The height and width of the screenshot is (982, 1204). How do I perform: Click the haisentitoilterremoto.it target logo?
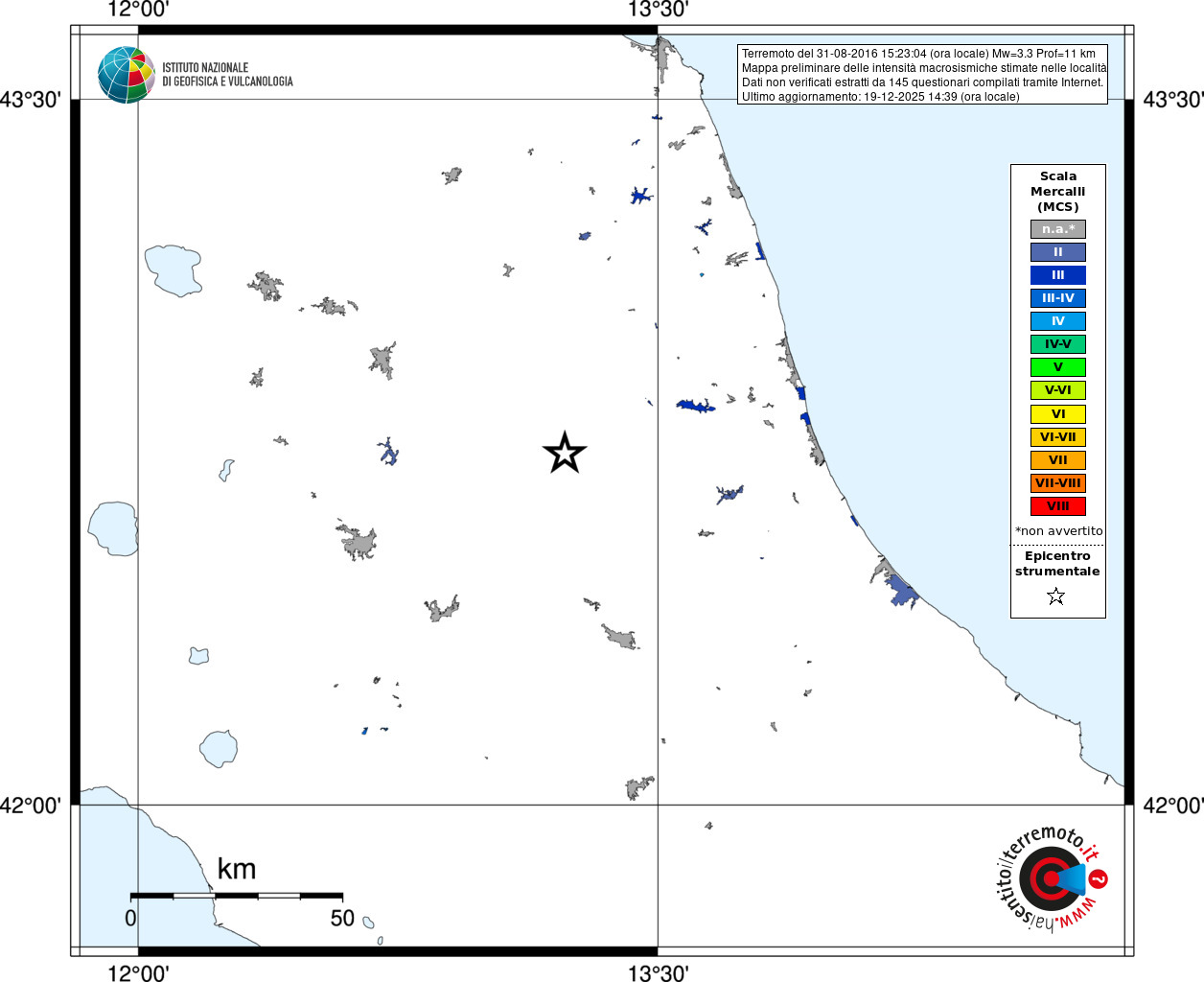(1053, 878)
